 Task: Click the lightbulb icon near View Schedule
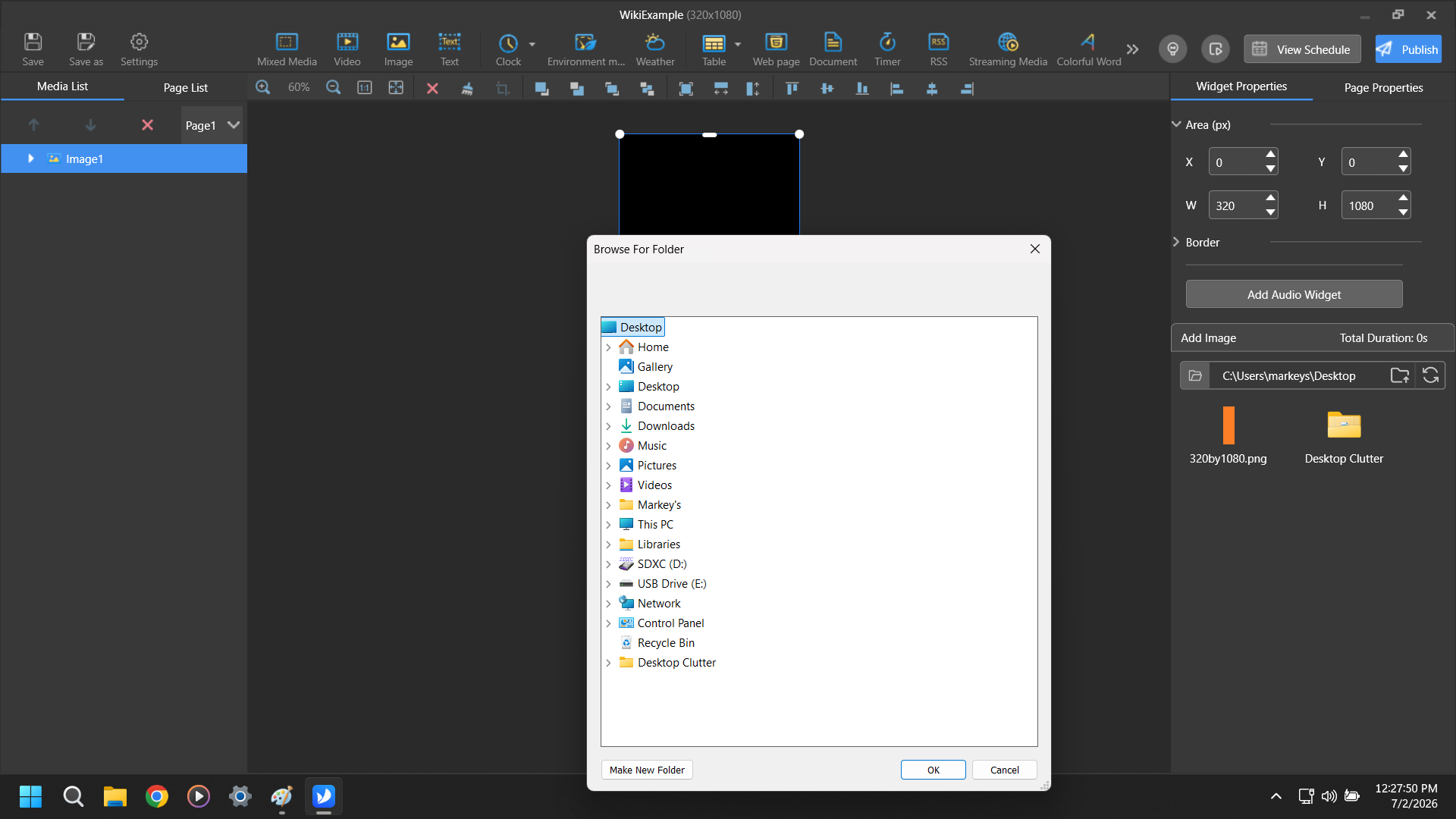[1172, 49]
